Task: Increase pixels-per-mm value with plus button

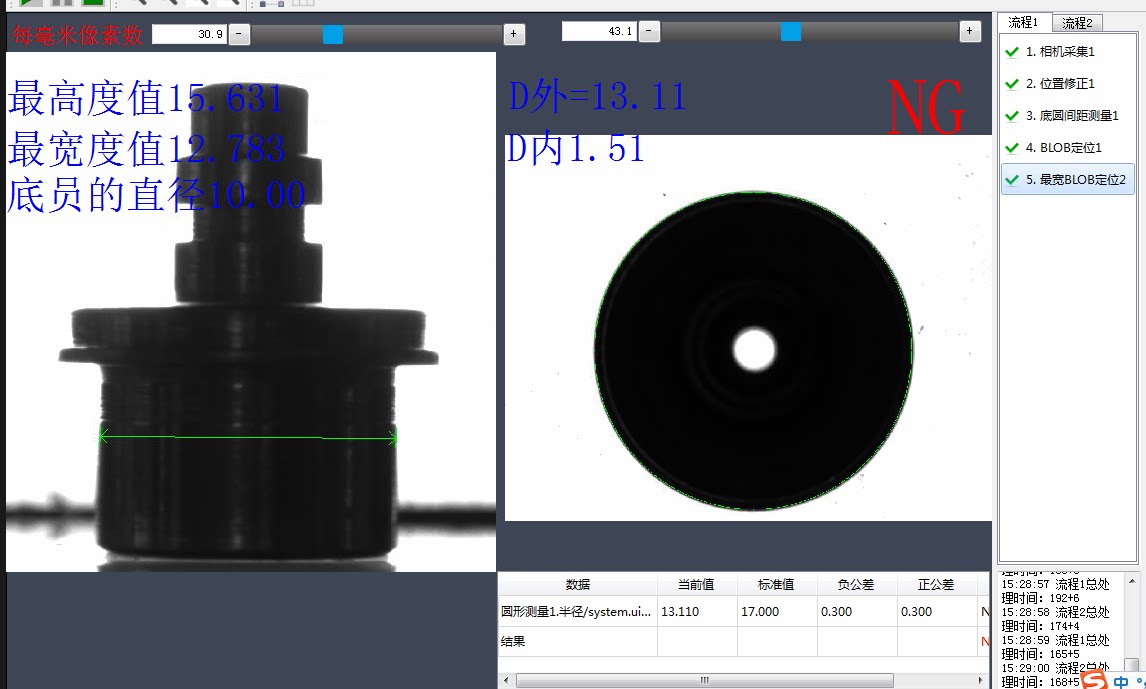Action: pos(514,34)
